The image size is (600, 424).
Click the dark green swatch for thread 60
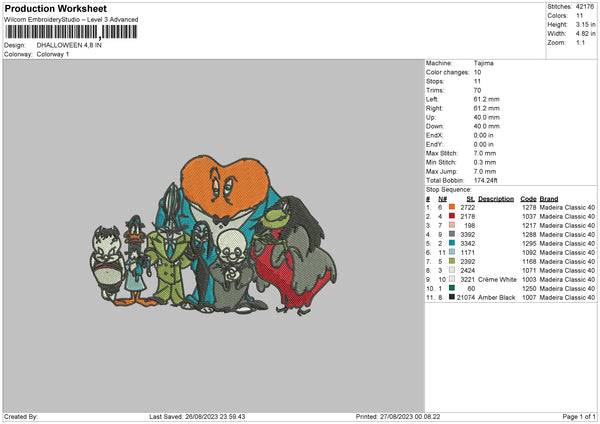click(452, 287)
